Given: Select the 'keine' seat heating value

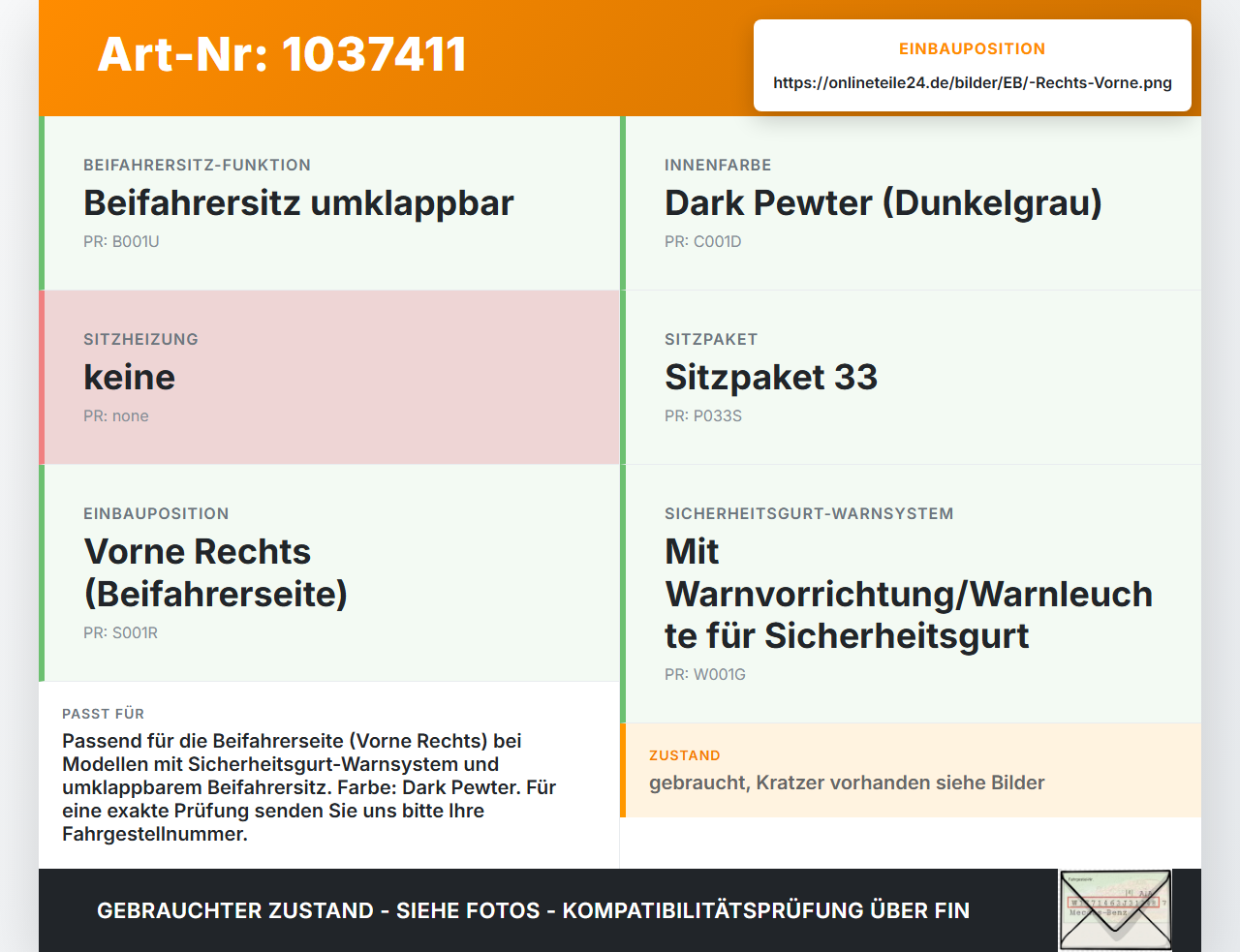Looking at the screenshot, I should [x=130, y=378].
